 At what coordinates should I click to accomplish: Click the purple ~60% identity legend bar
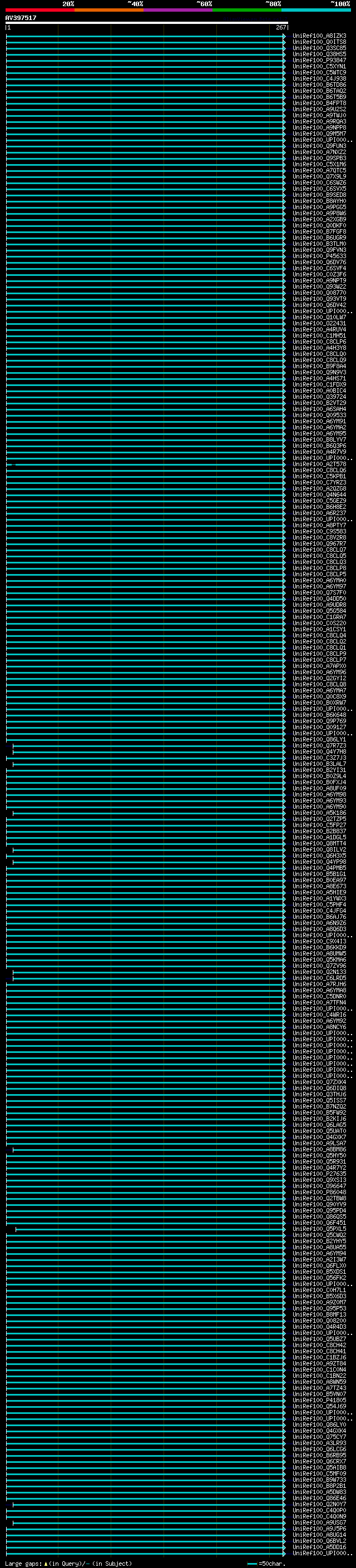coord(179,10)
